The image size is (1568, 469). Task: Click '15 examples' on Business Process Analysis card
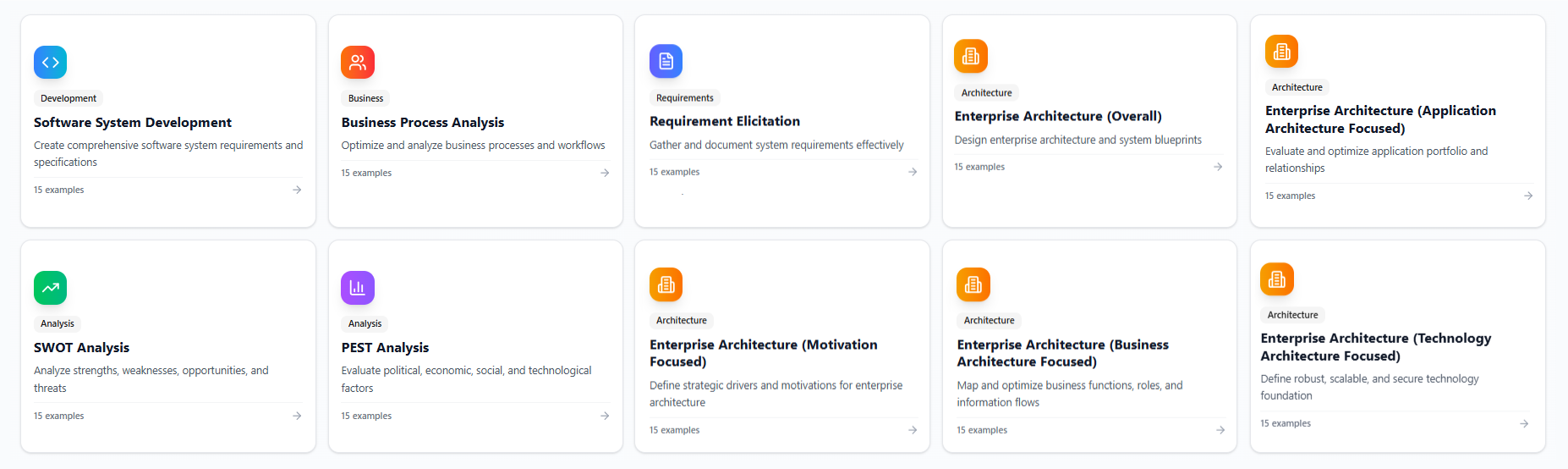point(366,173)
